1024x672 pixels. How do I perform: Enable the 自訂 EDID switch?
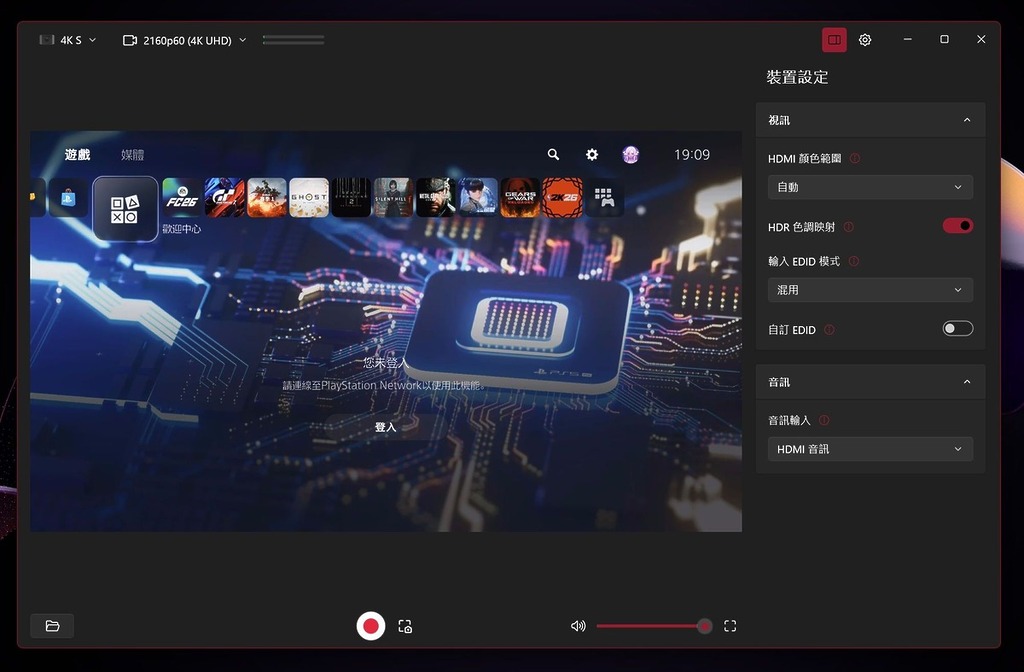957,329
